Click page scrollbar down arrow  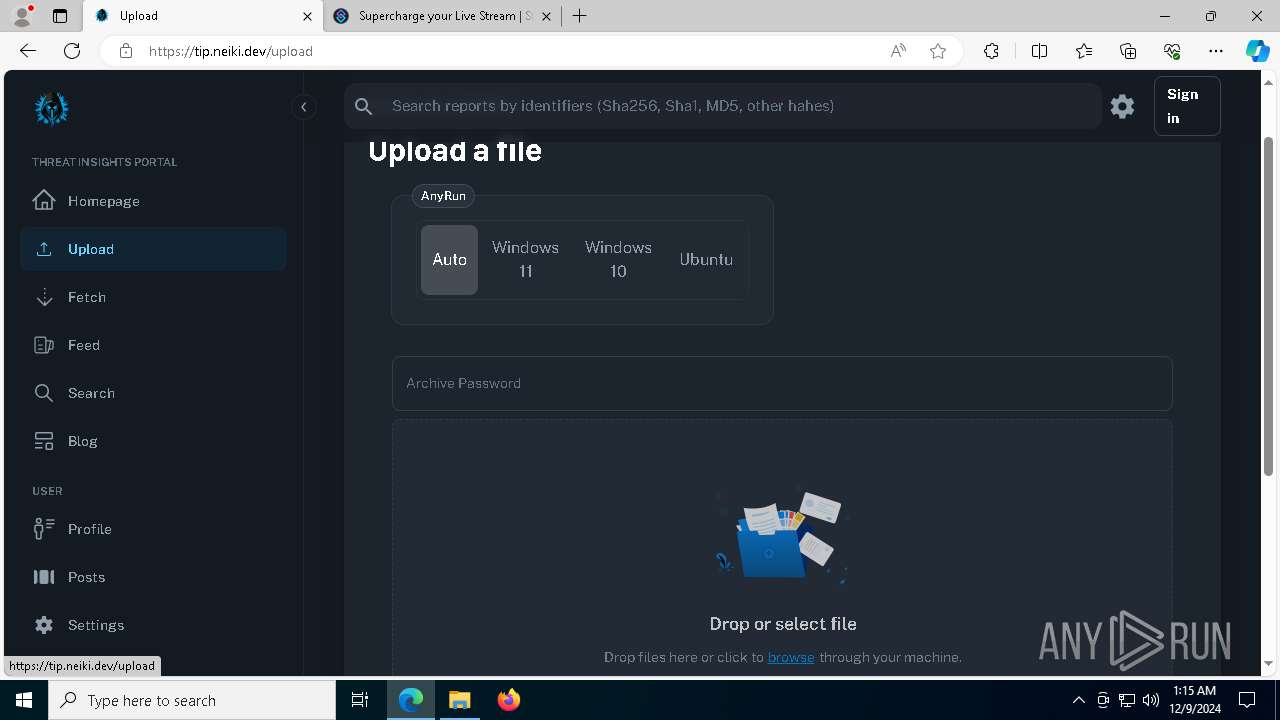click(x=1270, y=663)
